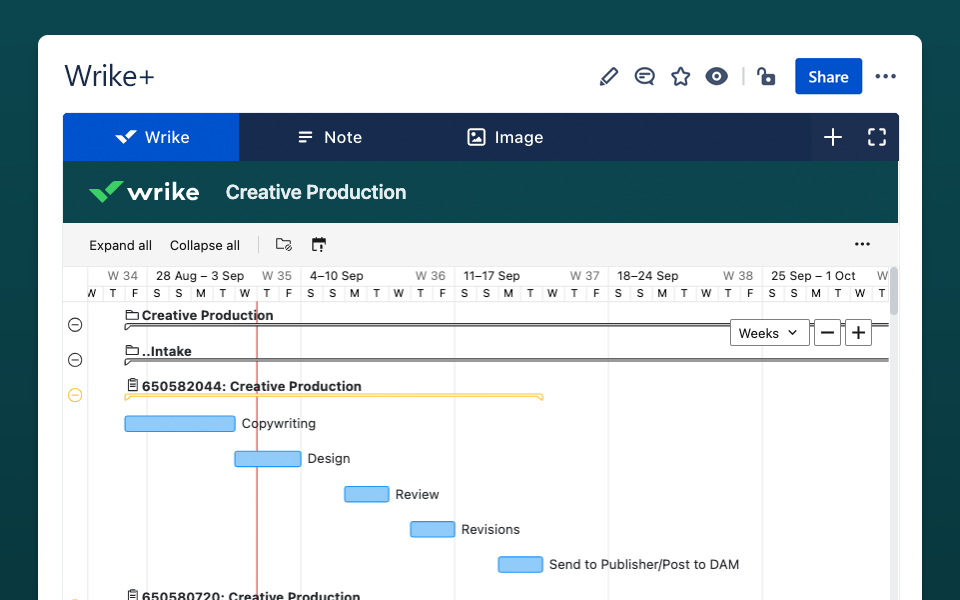Click the W 38 week number
The height and width of the screenshot is (600, 960).
click(738, 276)
